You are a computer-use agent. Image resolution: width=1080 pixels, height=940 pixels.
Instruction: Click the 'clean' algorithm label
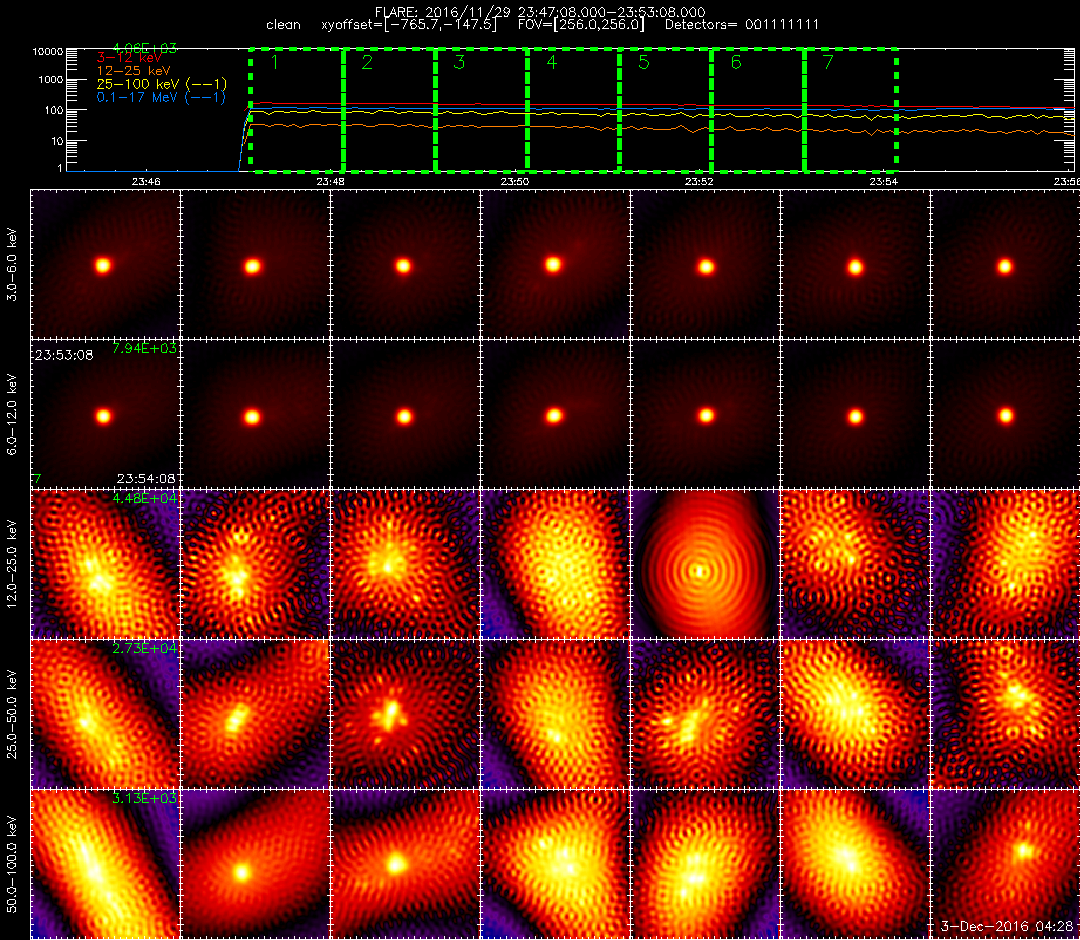(x=283, y=25)
